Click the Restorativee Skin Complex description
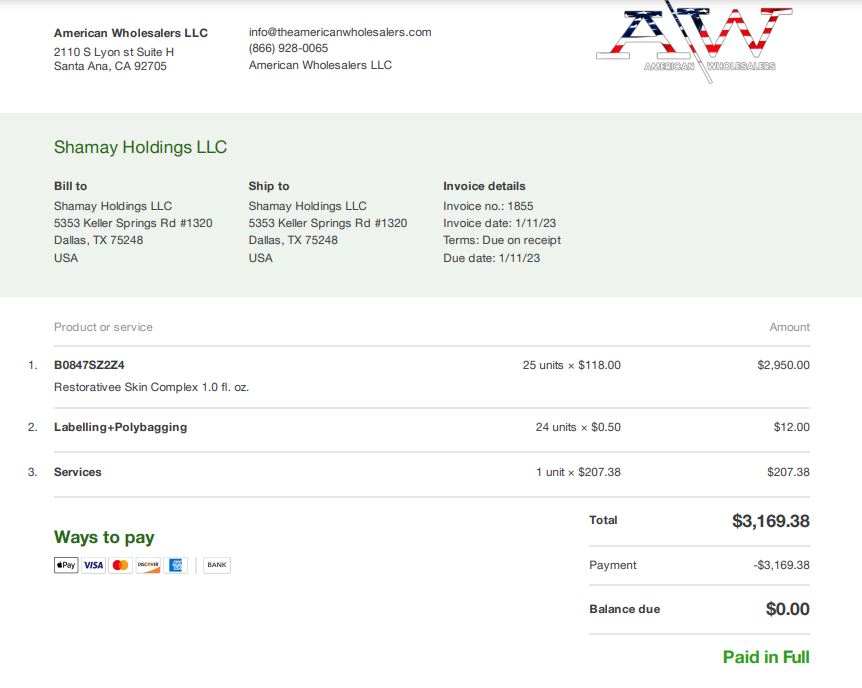 point(151,387)
